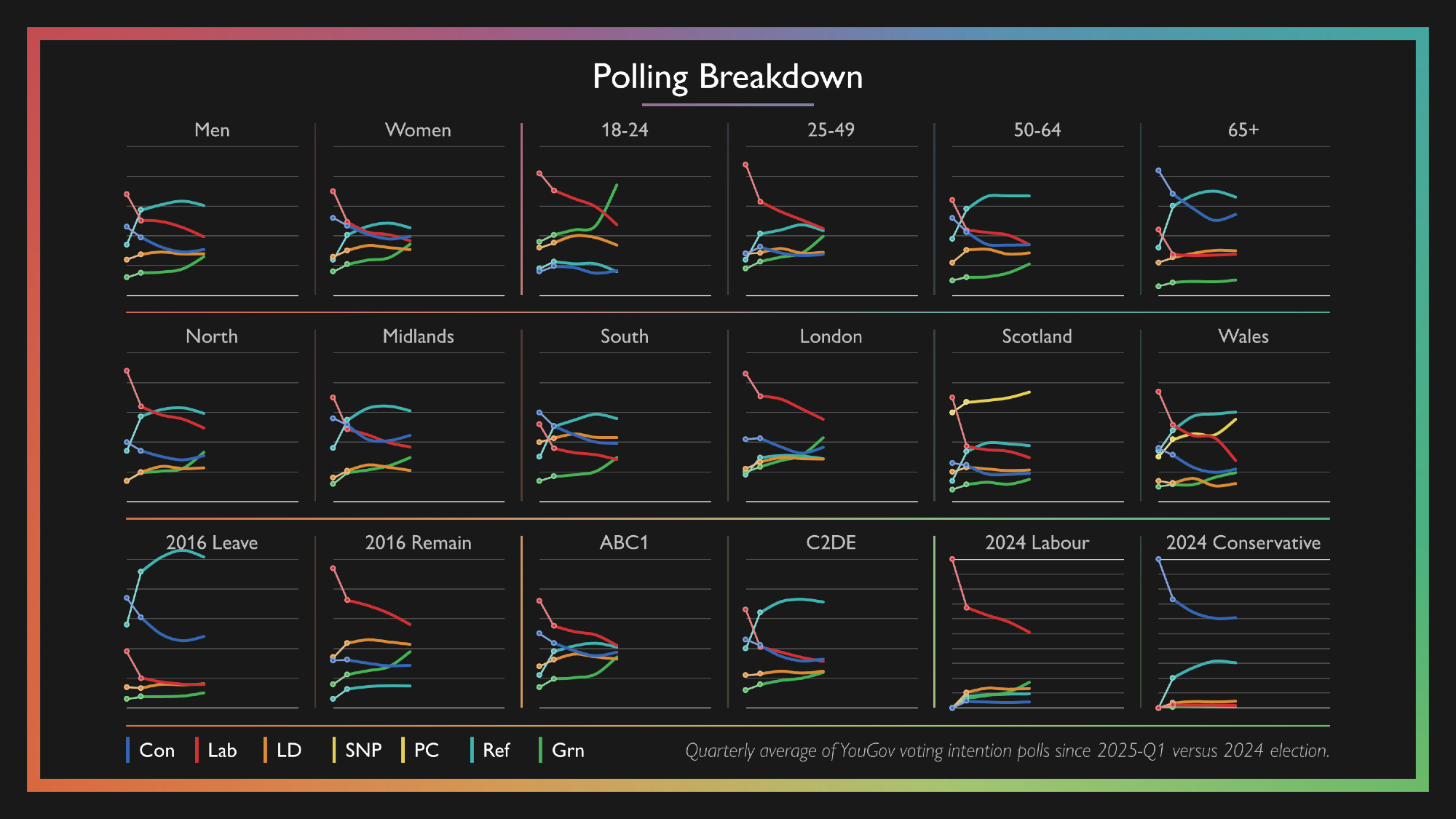Click the PC legend text label
The image size is (1456, 819).
(426, 751)
